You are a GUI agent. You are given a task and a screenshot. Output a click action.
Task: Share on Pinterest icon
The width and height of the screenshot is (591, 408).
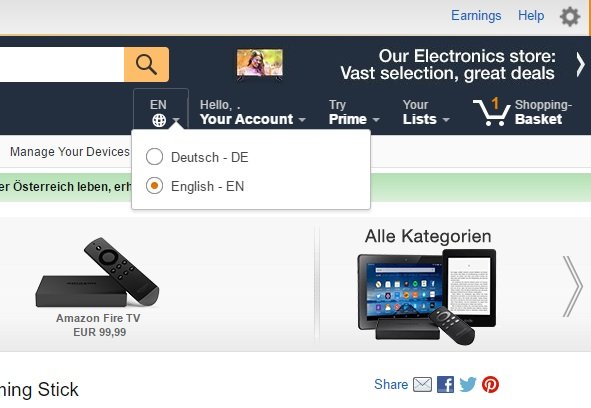490,385
